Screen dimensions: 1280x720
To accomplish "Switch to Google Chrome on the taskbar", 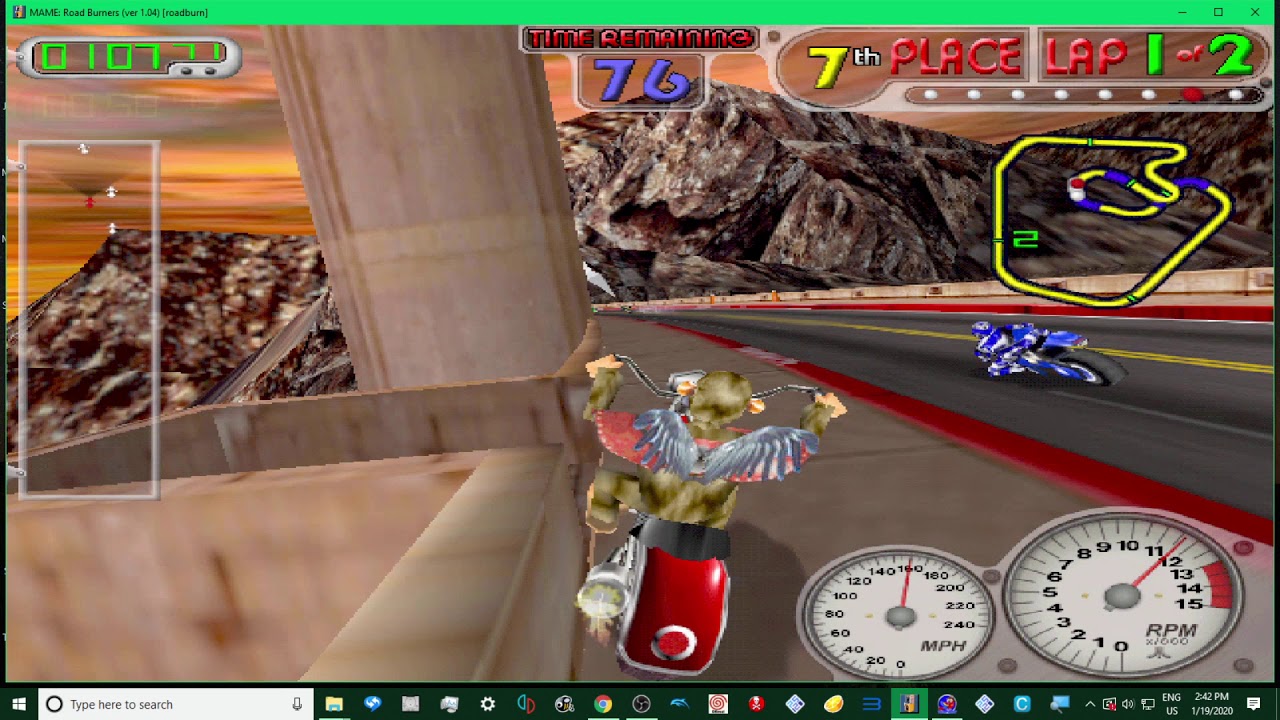I will 602,704.
